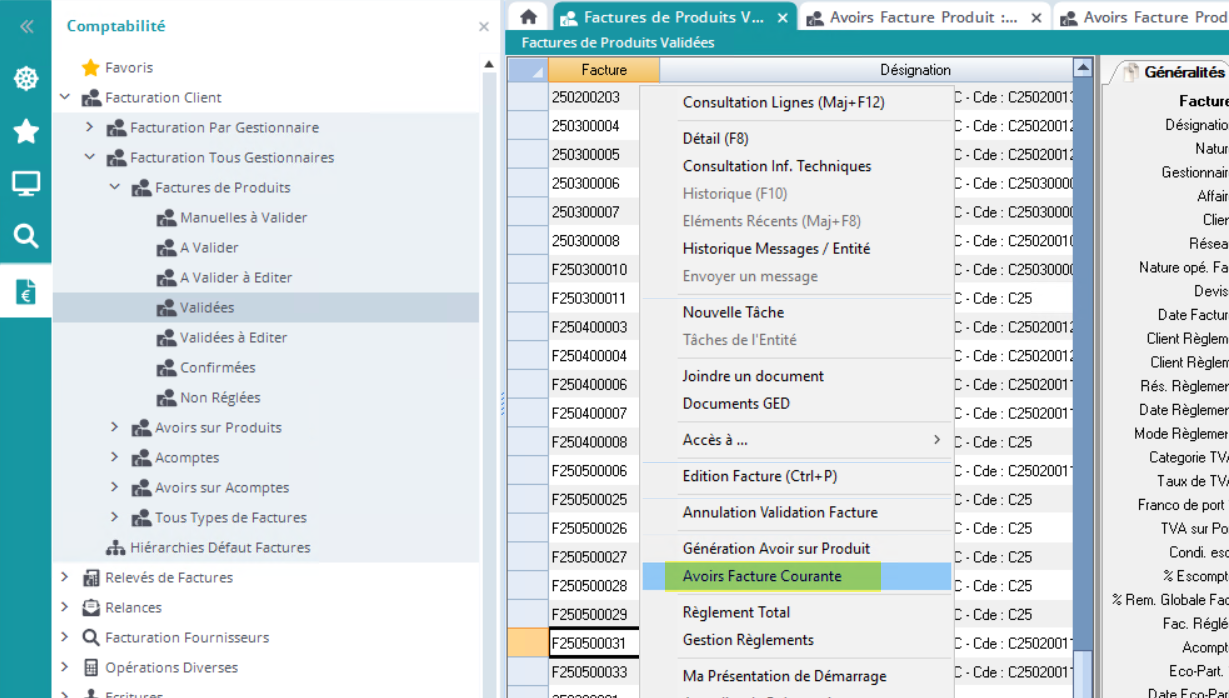Viewport: 1229px width, 698px height.
Task: Expand the Relances node
Action: [65, 607]
